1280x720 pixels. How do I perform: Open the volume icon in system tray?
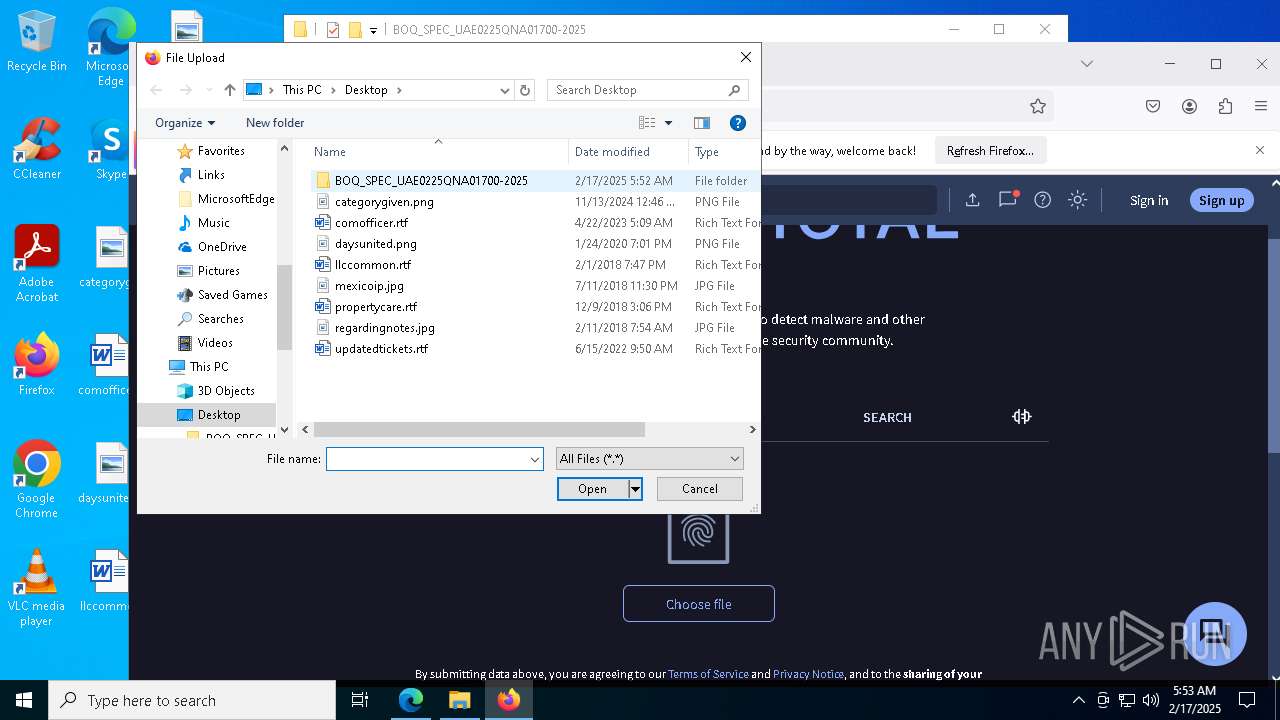click(1151, 700)
